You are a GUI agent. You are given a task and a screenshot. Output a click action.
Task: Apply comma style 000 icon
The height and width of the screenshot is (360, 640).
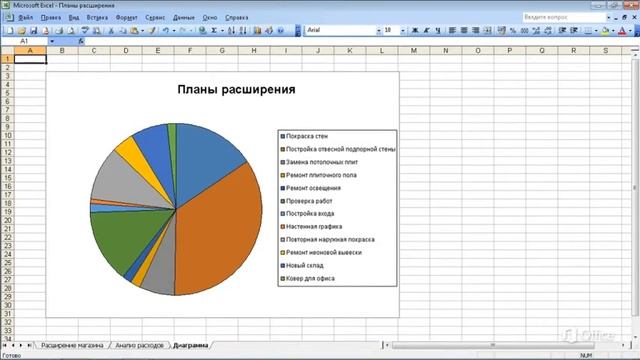[524, 30]
